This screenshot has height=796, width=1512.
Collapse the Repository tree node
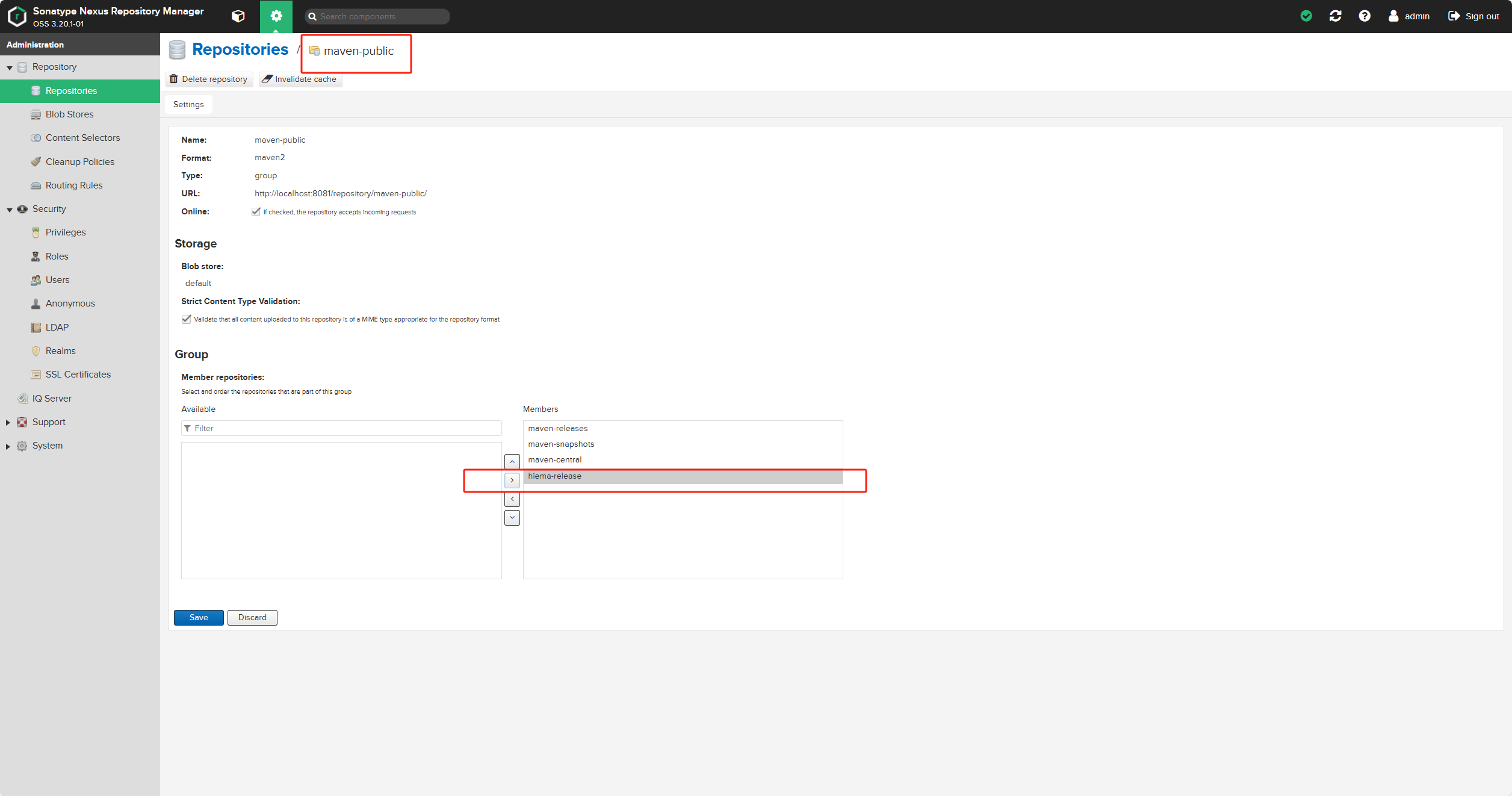(x=10, y=67)
